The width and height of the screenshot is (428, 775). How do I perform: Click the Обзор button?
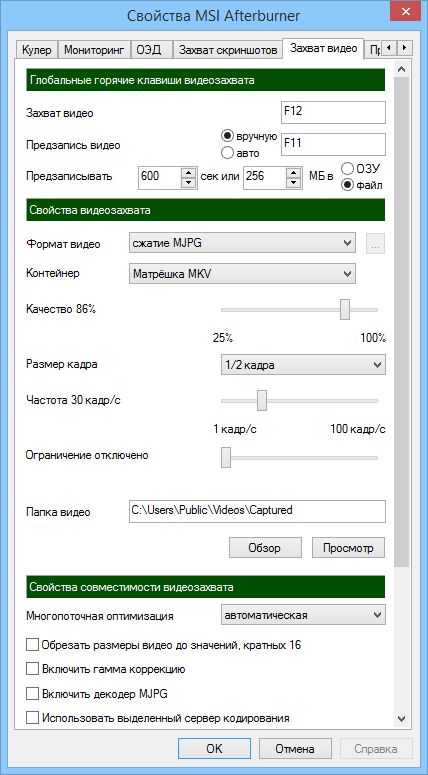tap(265, 548)
